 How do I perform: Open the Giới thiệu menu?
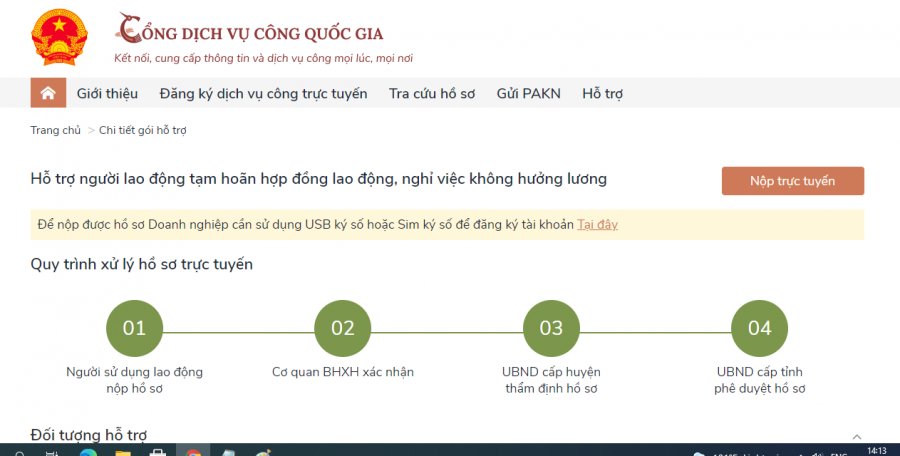point(107,94)
